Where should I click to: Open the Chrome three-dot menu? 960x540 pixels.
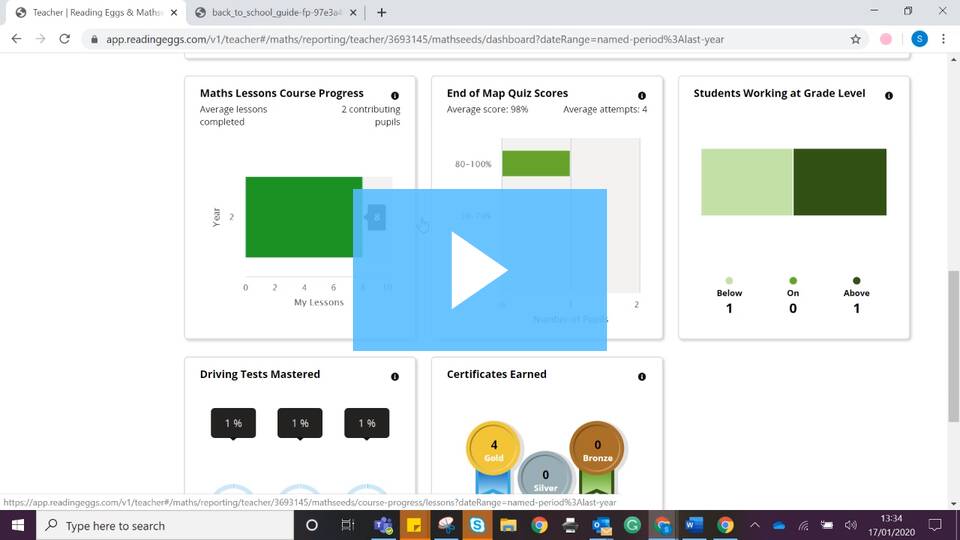tap(943, 39)
